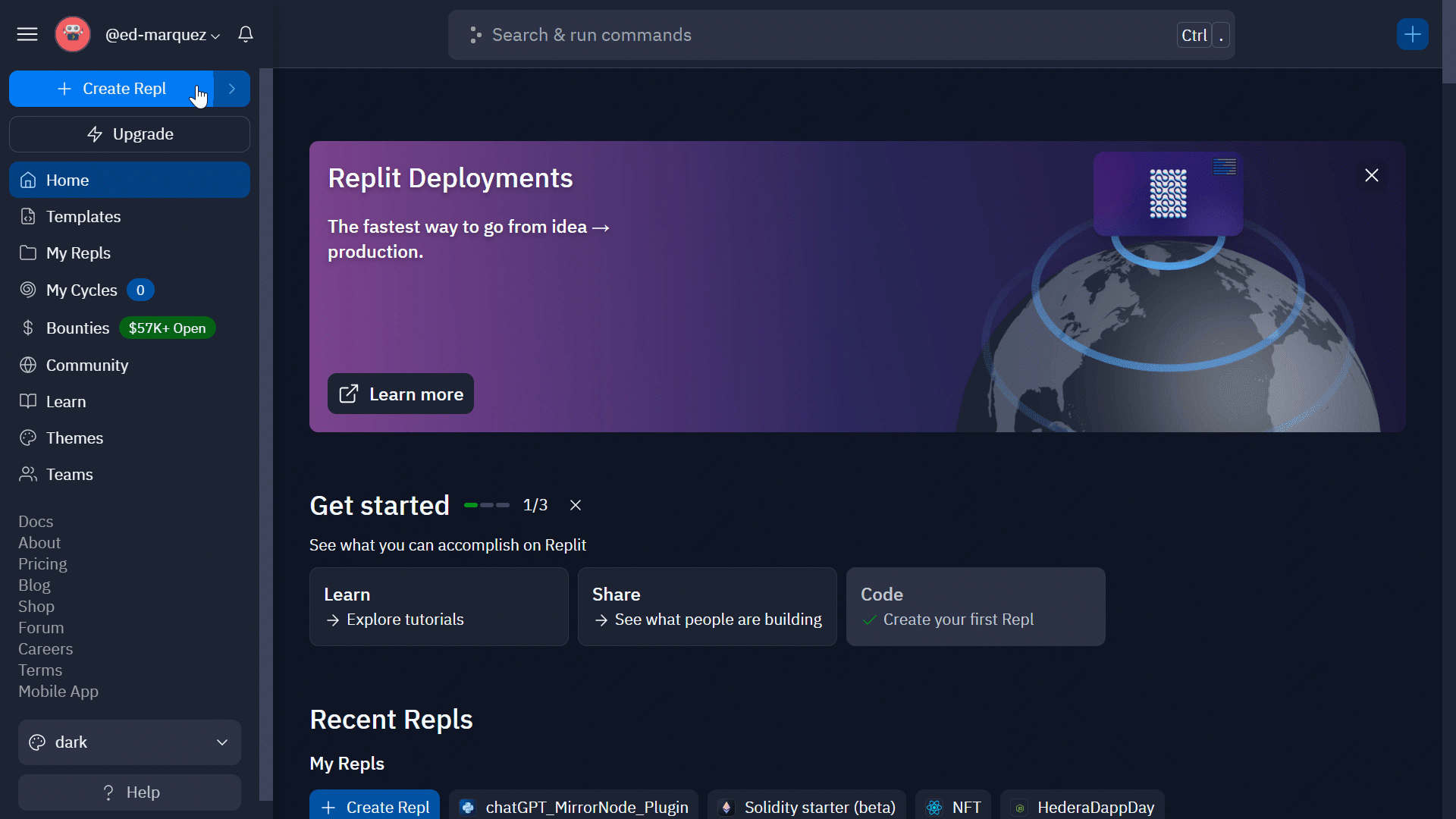Image resolution: width=1456 pixels, height=819 pixels.
Task: Open the hamburger sidebar menu icon
Action: [x=27, y=34]
